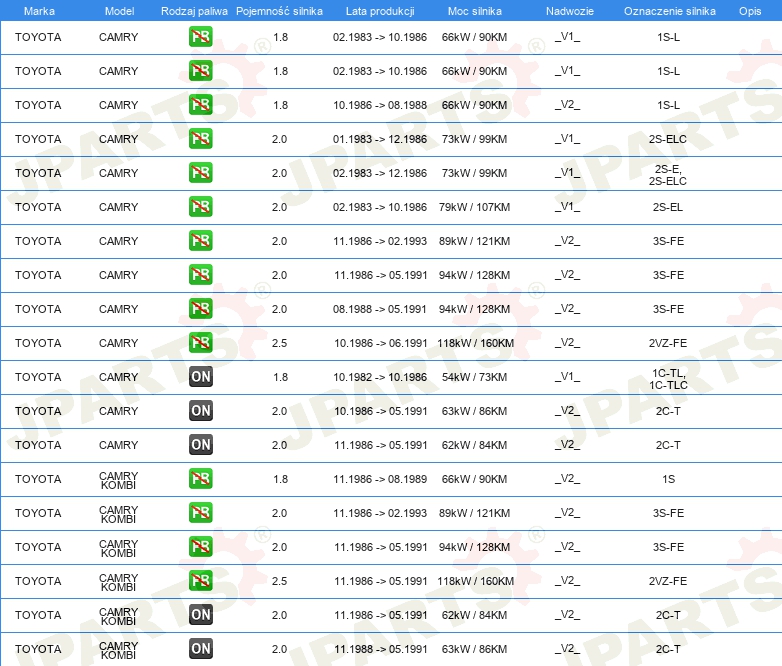The image size is (782, 666).
Task: Click engine code 2S-E, 2S-ELC
Action: click(668, 175)
